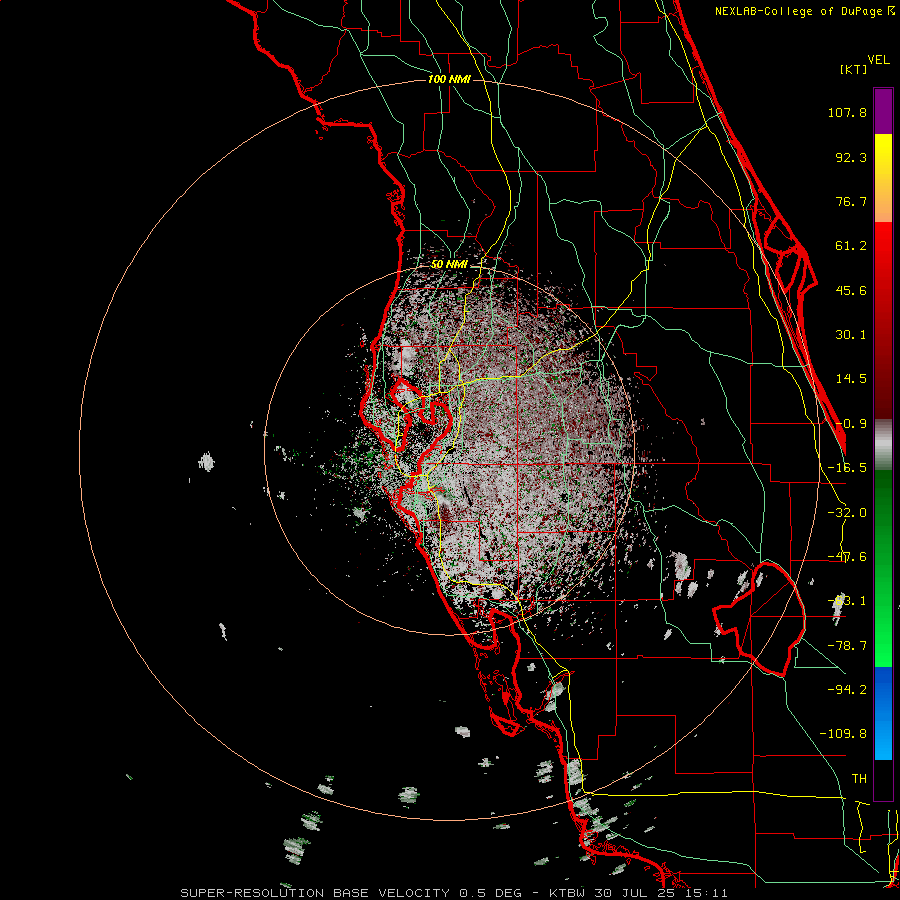Pick the black TH segment of color bar
This screenshot has height=900, width=900.
(883, 779)
